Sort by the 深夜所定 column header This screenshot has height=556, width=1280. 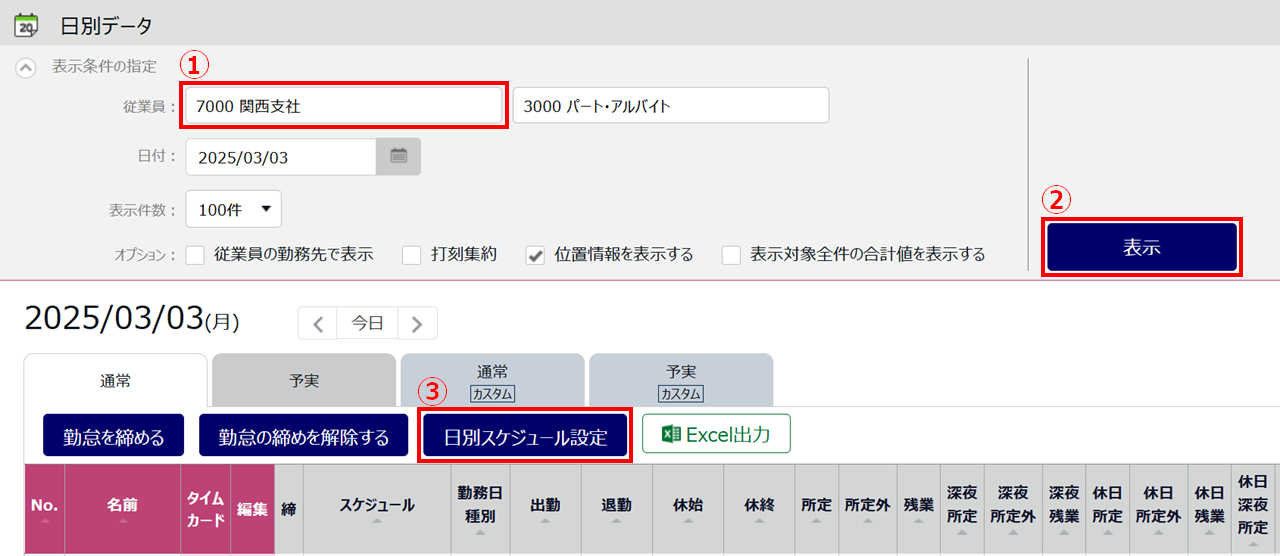coord(962,509)
